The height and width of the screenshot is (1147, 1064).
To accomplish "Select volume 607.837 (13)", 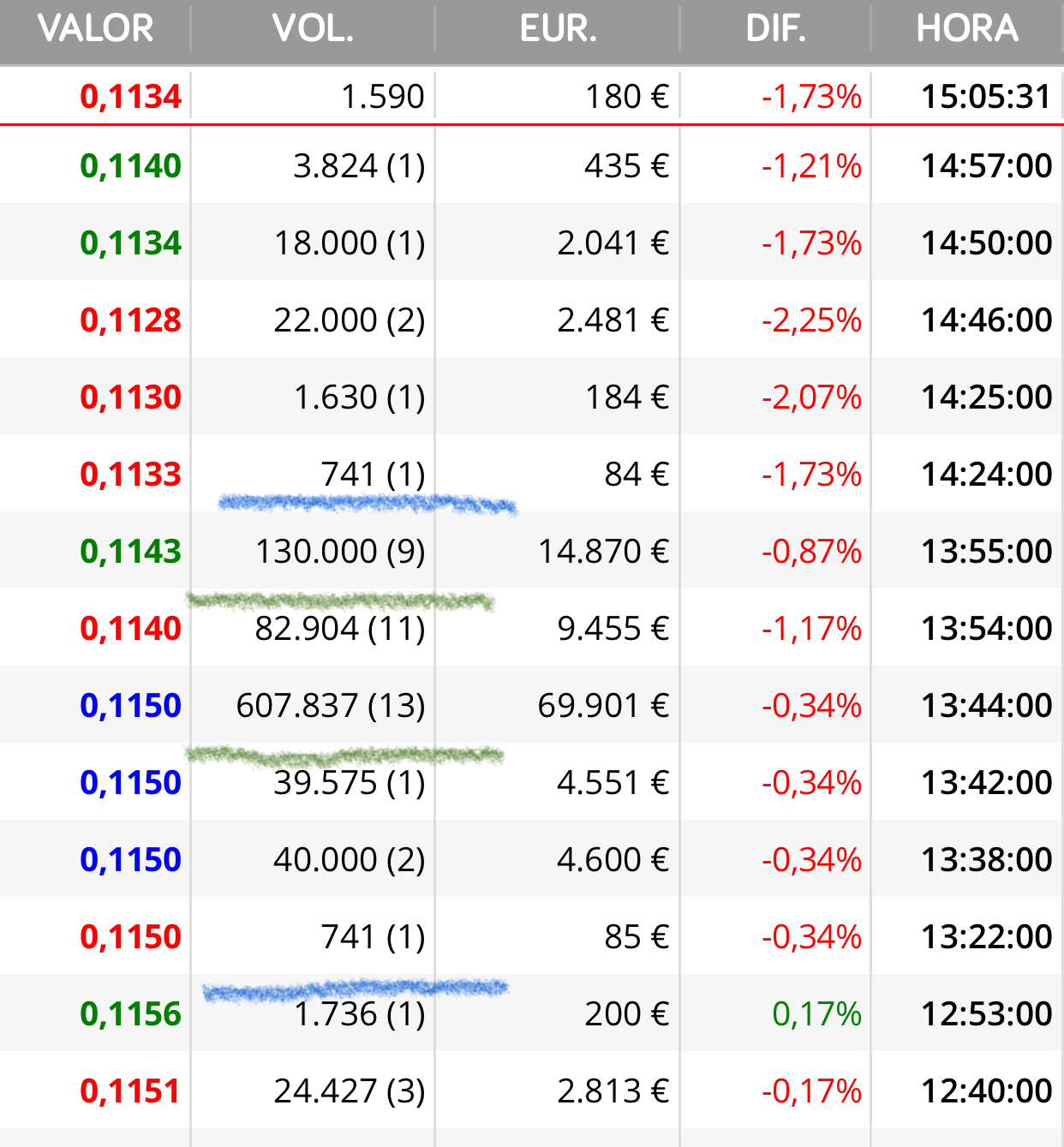I will point(331,705).
